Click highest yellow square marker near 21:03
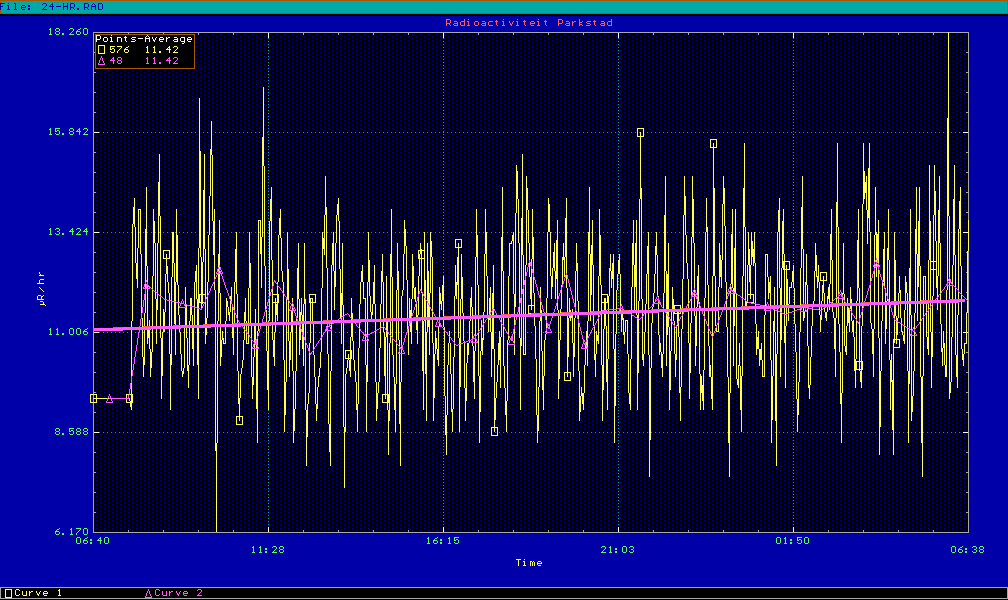1008x600 pixels. pyautogui.click(x=640, y=132)
